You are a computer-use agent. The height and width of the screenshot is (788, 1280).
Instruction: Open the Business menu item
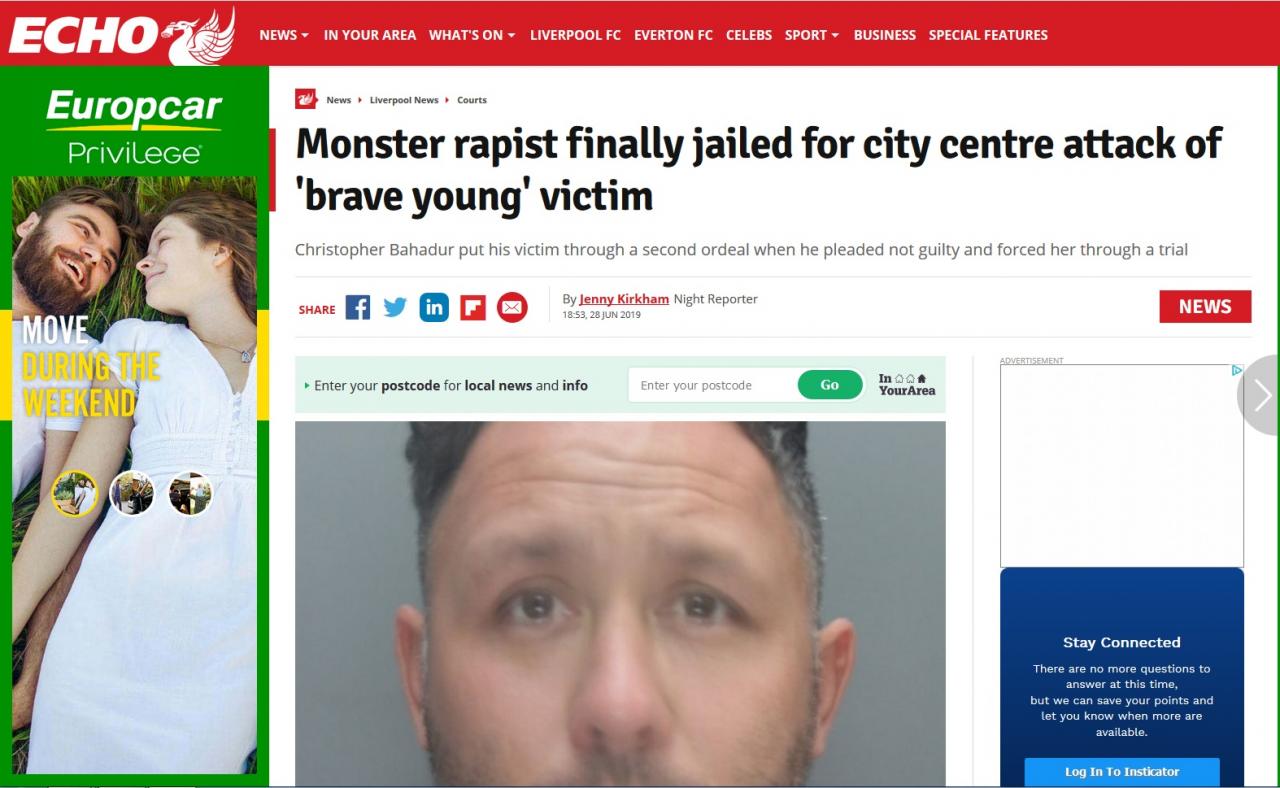(x=884, y=35)
